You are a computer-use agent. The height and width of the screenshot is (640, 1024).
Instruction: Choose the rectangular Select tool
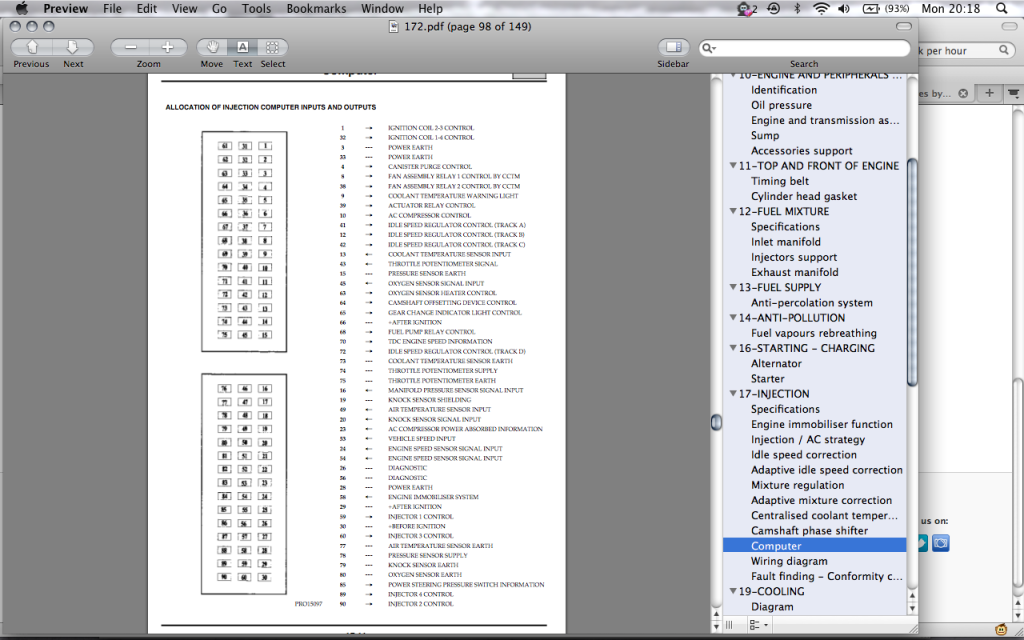pos(273,47)
